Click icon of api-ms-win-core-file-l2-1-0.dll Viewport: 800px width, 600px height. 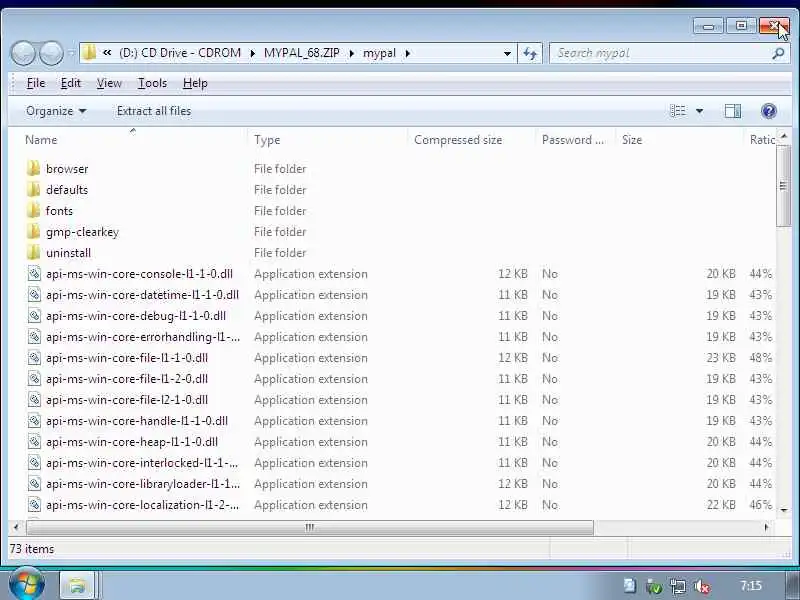[34, 399]
